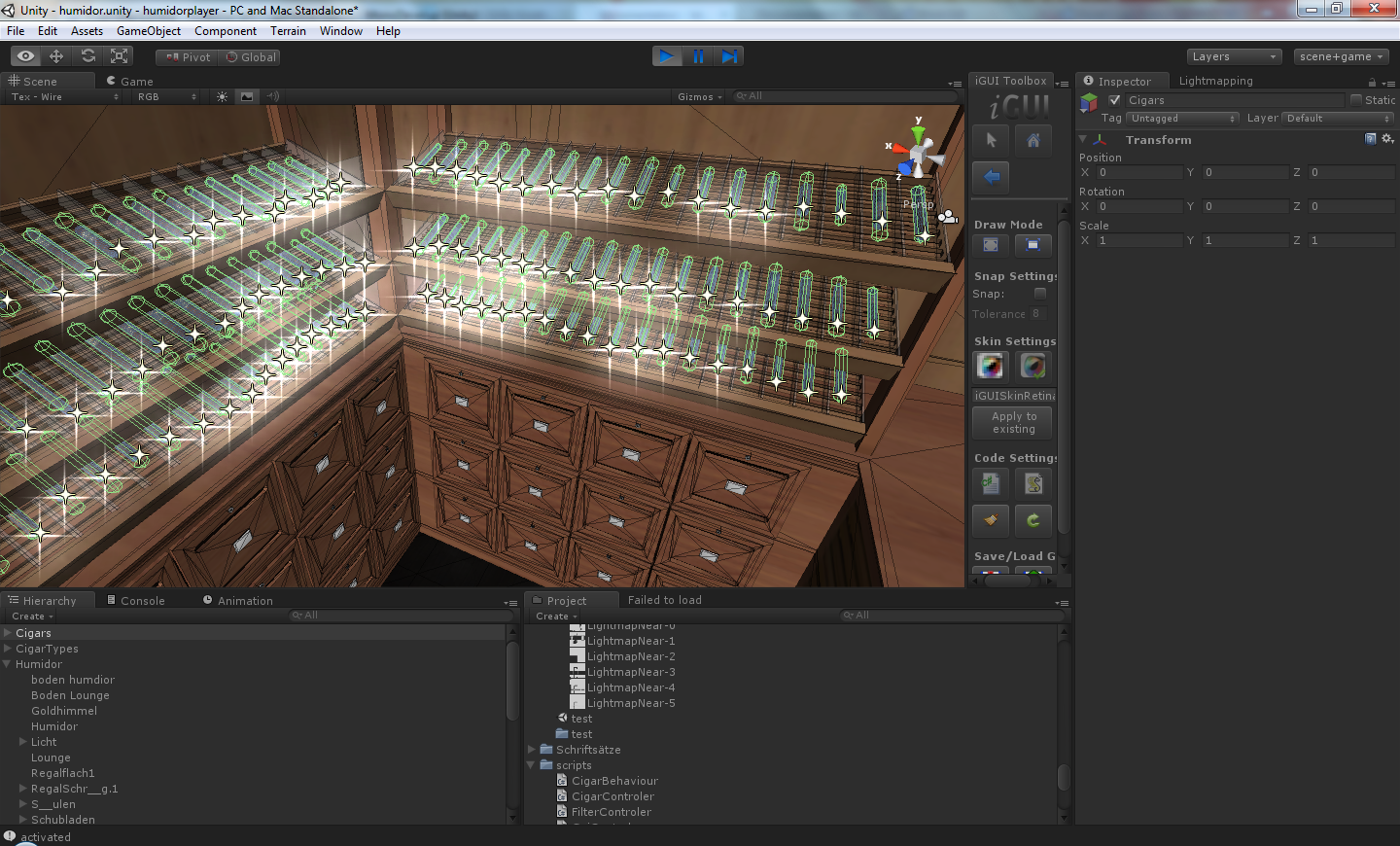Toggle Global handle rotation button
Screen dimensions: 1400x846
(251, 57)
